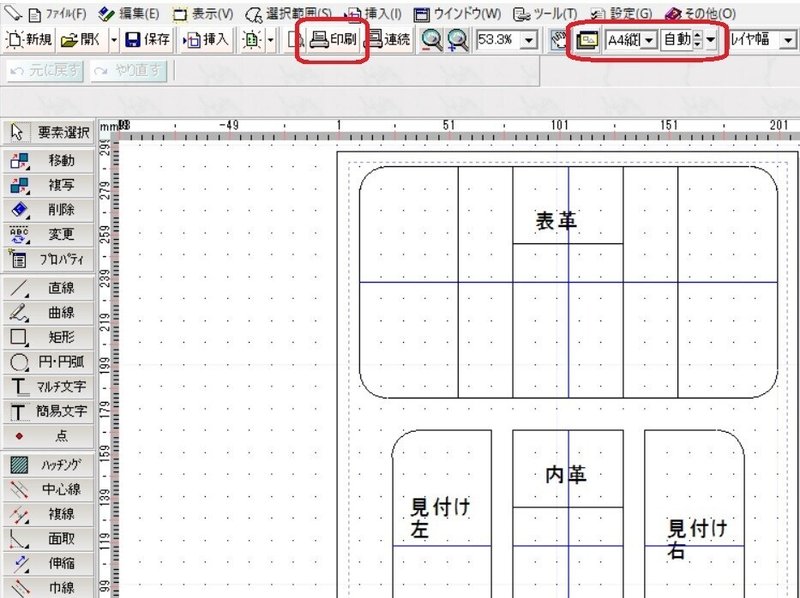Click the zoom in magnifier icon
800x598 pixels.
(x=458, y=40)
